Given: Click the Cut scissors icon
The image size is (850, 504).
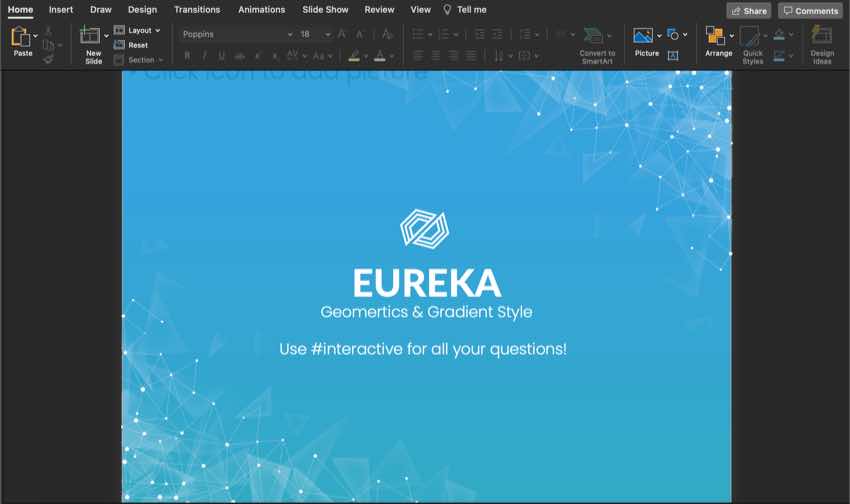Looking at the screenshot, I should point(48,31).
